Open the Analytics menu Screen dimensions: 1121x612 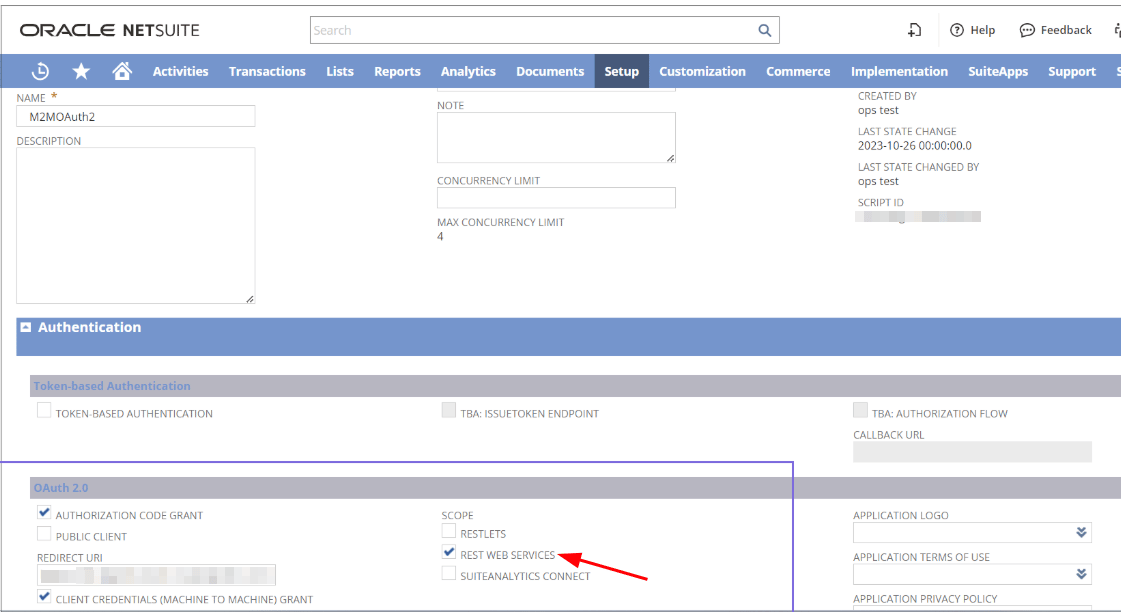coord(468,71)
